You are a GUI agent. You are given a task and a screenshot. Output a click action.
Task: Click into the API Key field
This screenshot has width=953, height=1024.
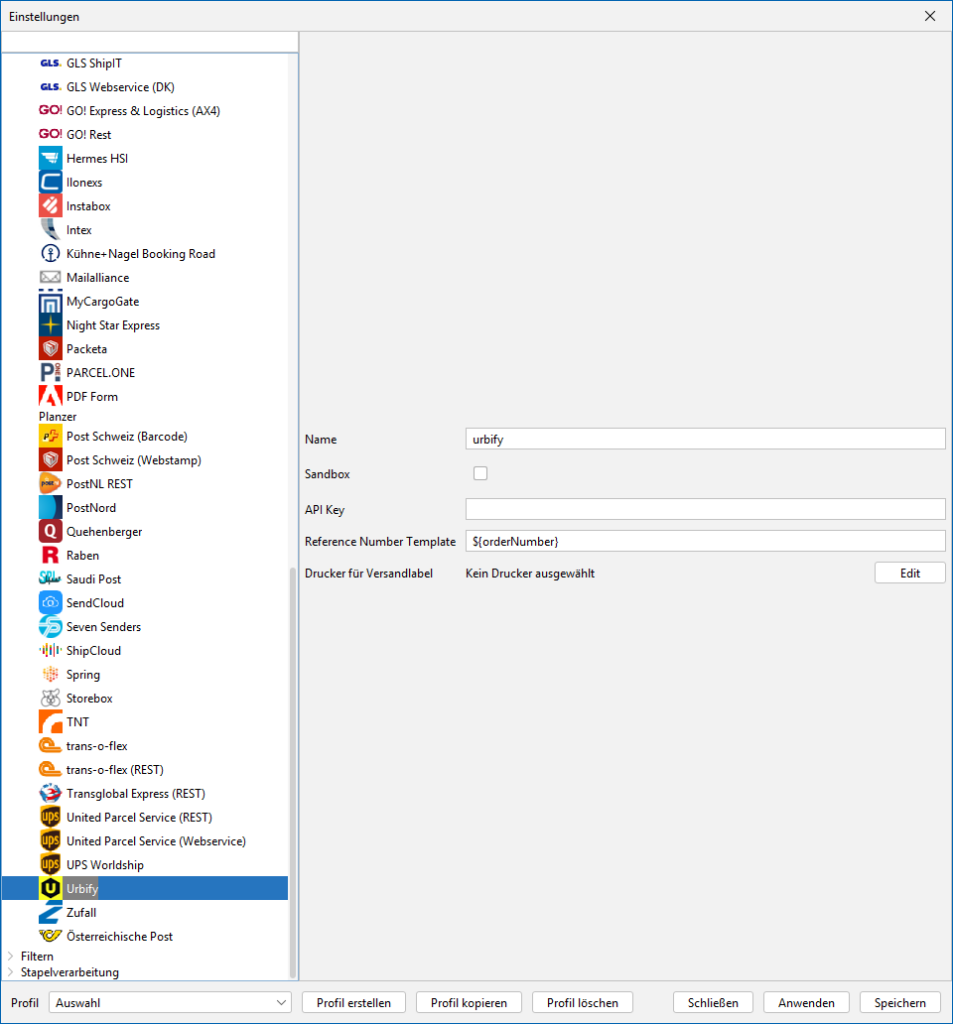[705, 509]
